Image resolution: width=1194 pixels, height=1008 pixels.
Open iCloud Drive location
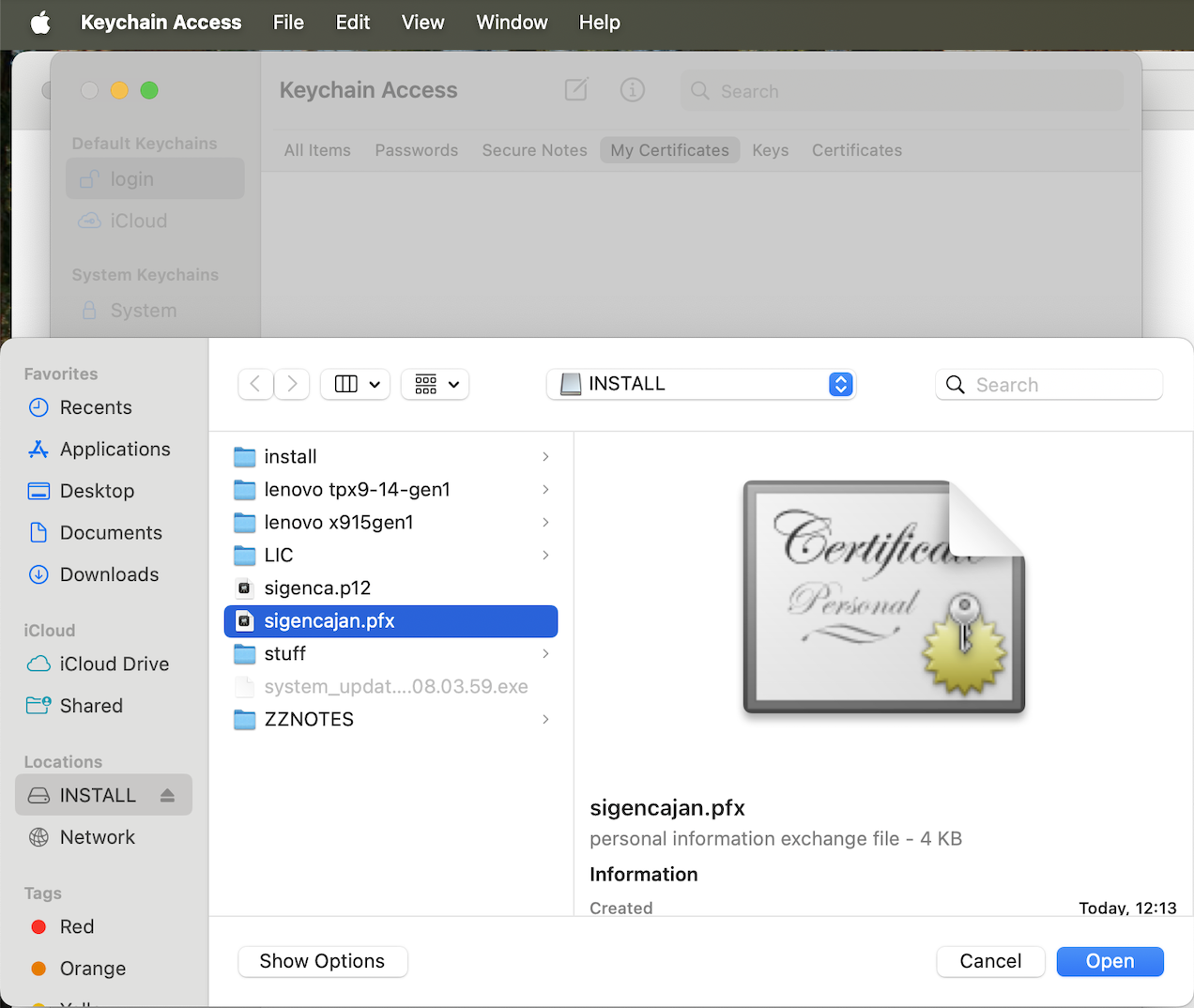pos(114,664)
